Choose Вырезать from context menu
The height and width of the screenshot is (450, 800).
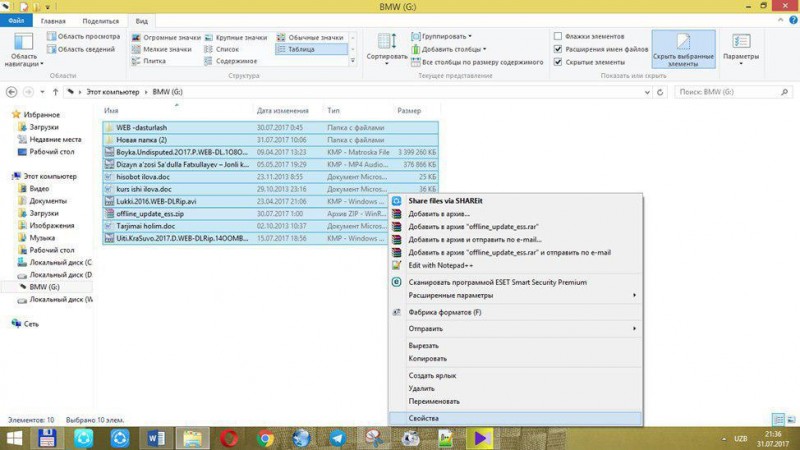coord(515,346)
